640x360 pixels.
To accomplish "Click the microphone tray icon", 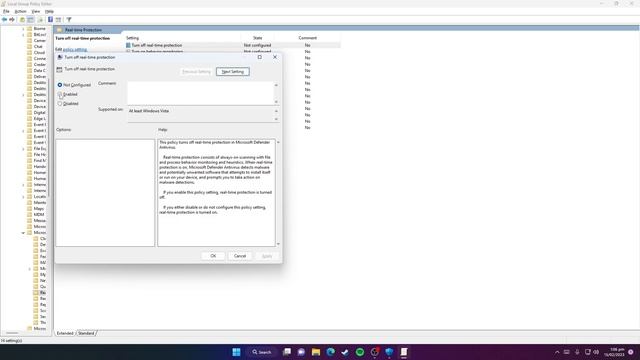I will 577,352.
